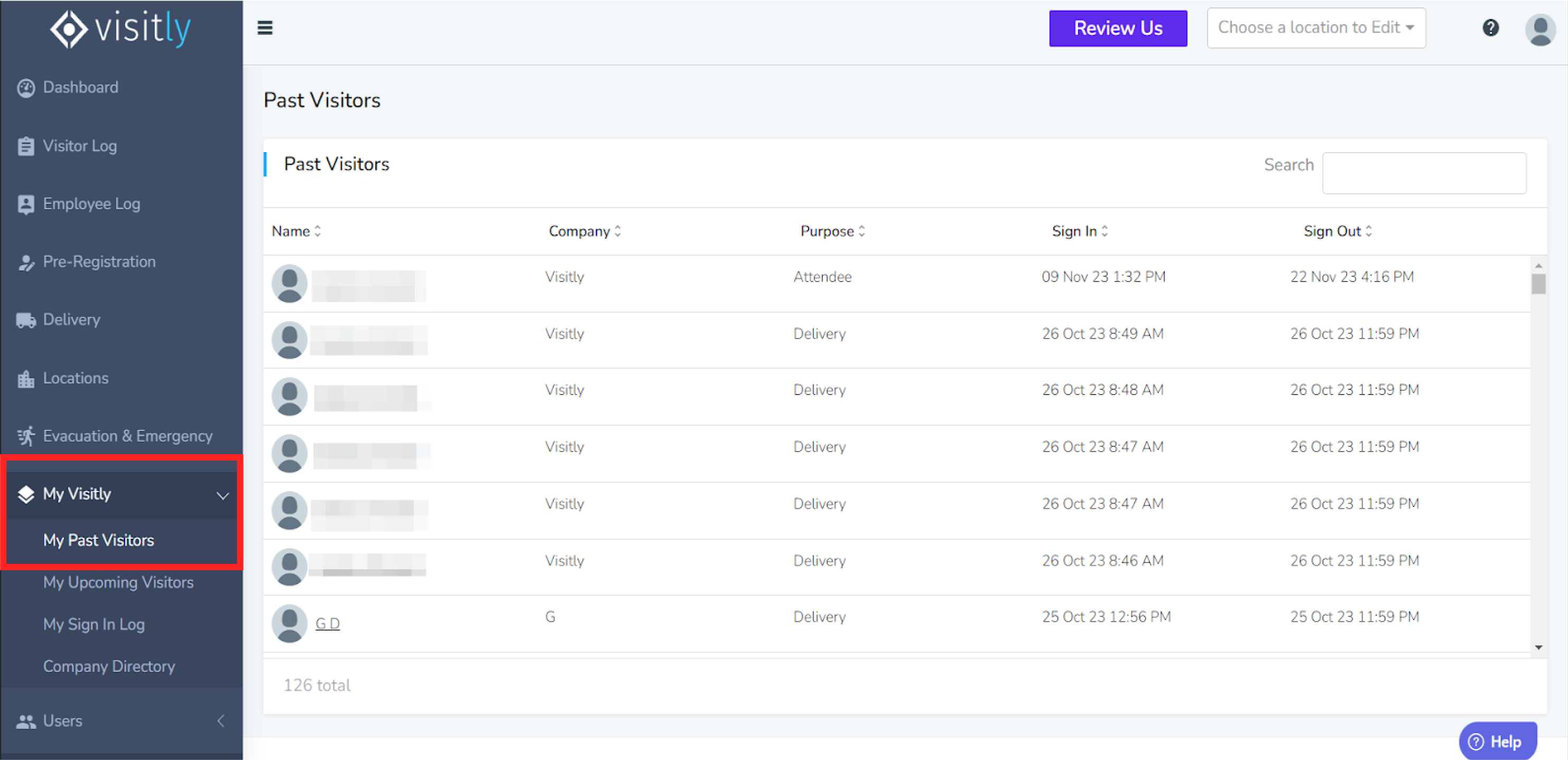The image size is (1568, 760).
Task: Click the Pre-Registration sidebar icon
Action: coord(25,262)
